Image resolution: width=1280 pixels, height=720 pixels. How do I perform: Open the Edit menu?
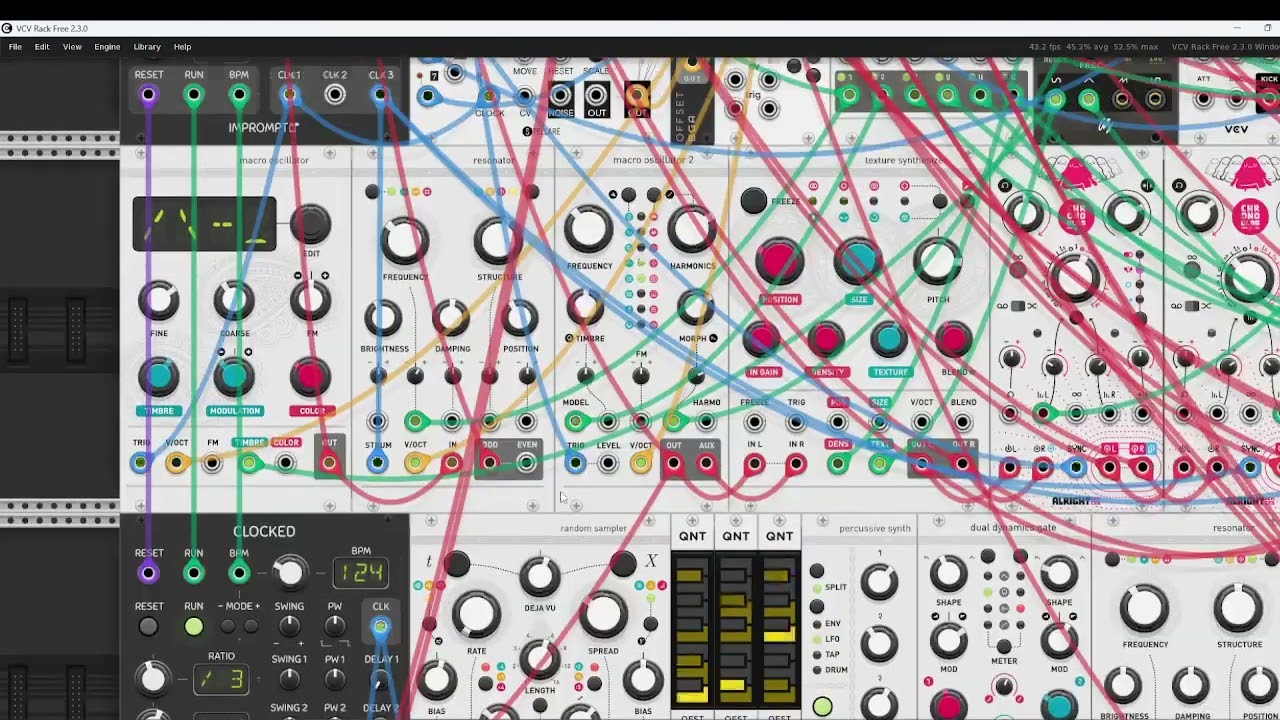pyautogui.click(x=42, y=47)
